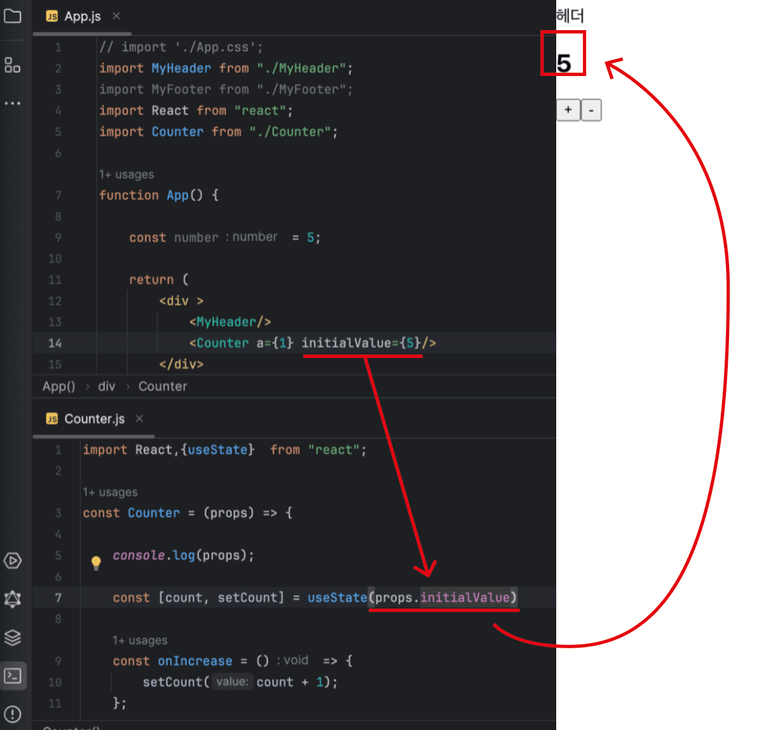Place cursor on initialValue in Counter.js line 7
Screen dimensions: 768x730
[465, 598]
